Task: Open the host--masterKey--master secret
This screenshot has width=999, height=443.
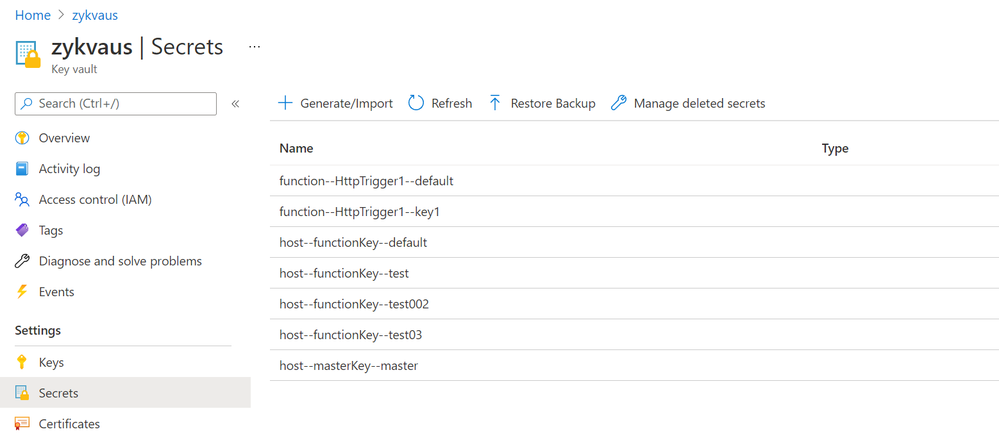Action: pos(348,366)
